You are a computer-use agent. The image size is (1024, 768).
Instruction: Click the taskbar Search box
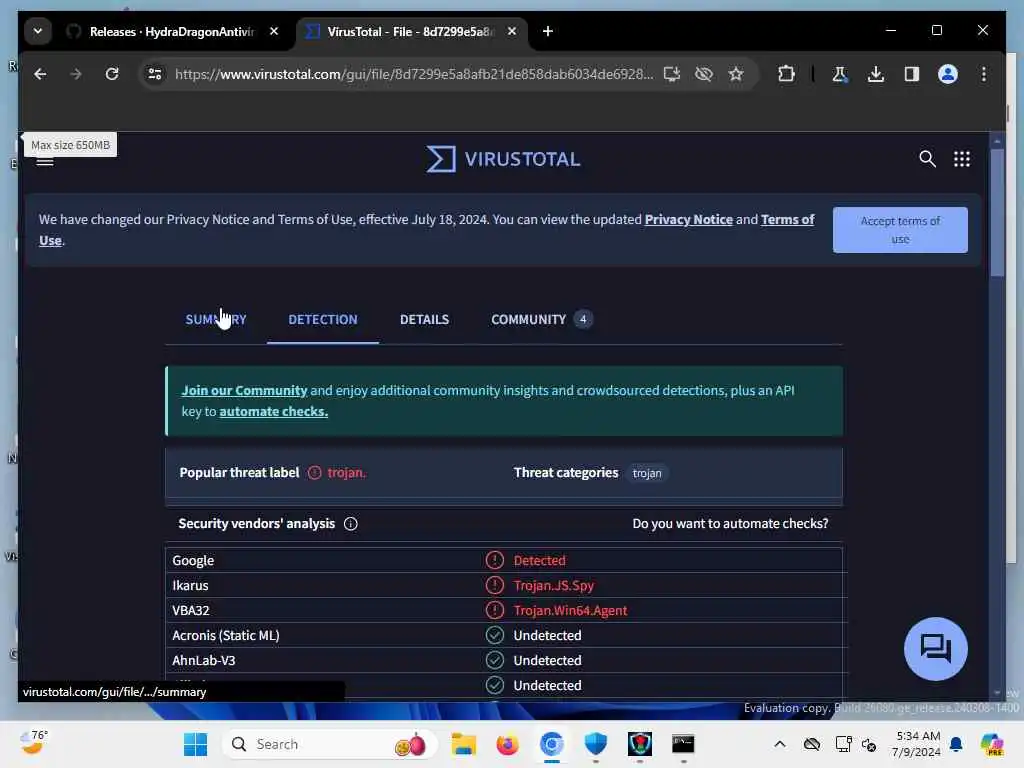[330, 744]
